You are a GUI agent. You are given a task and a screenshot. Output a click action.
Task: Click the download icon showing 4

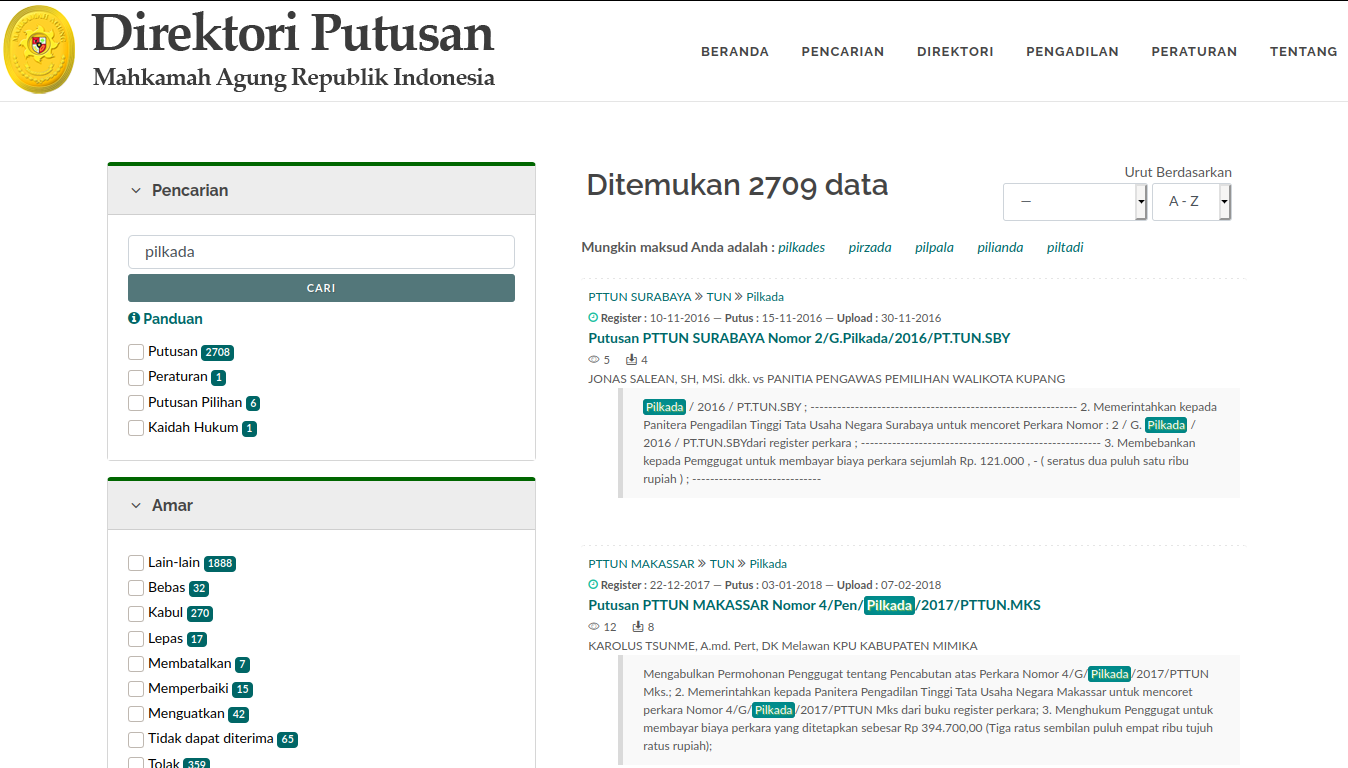(631, 360)
